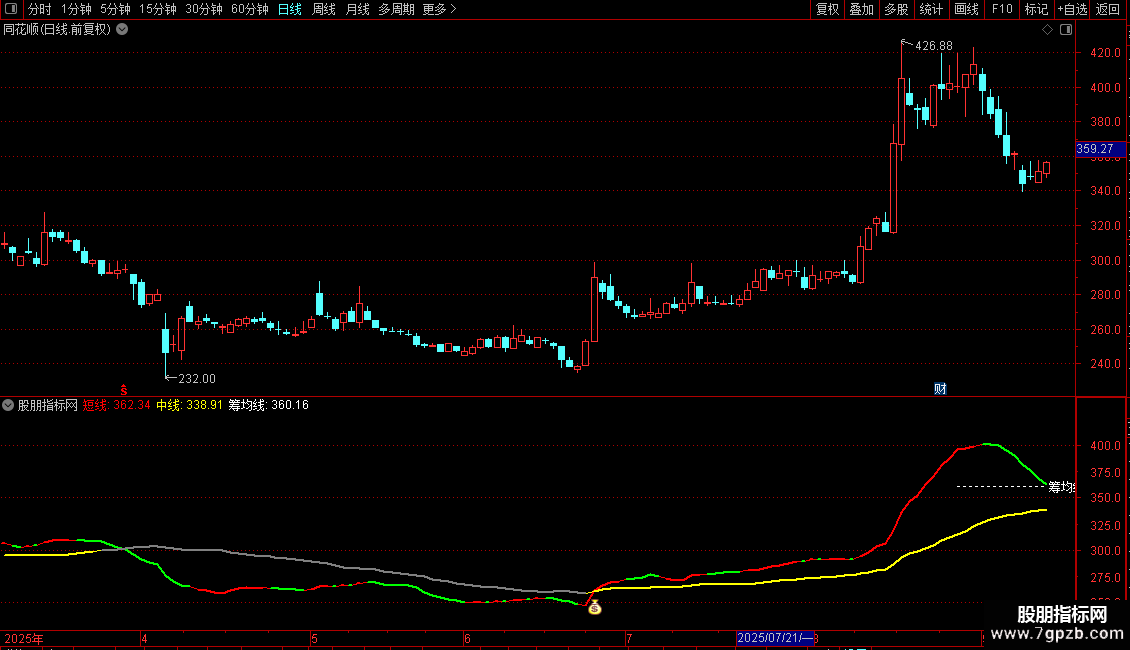Open the 复权 adjustment option
The image size is (1130, 650).
[x=827, y=9]
